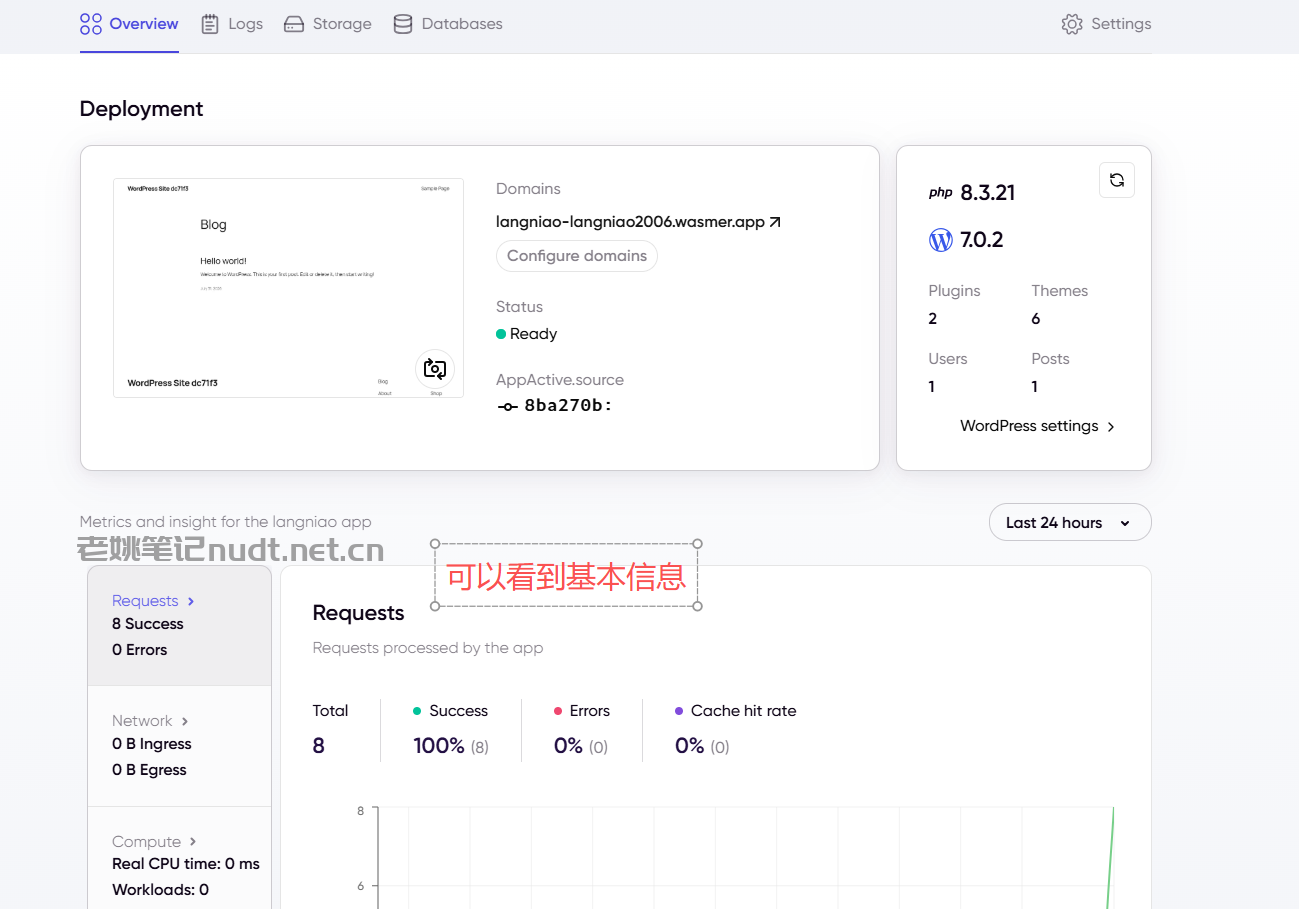Click the WordPress logo next to 7.0.2
Screen dimensions: 1299x909
(x=941, y=240)
